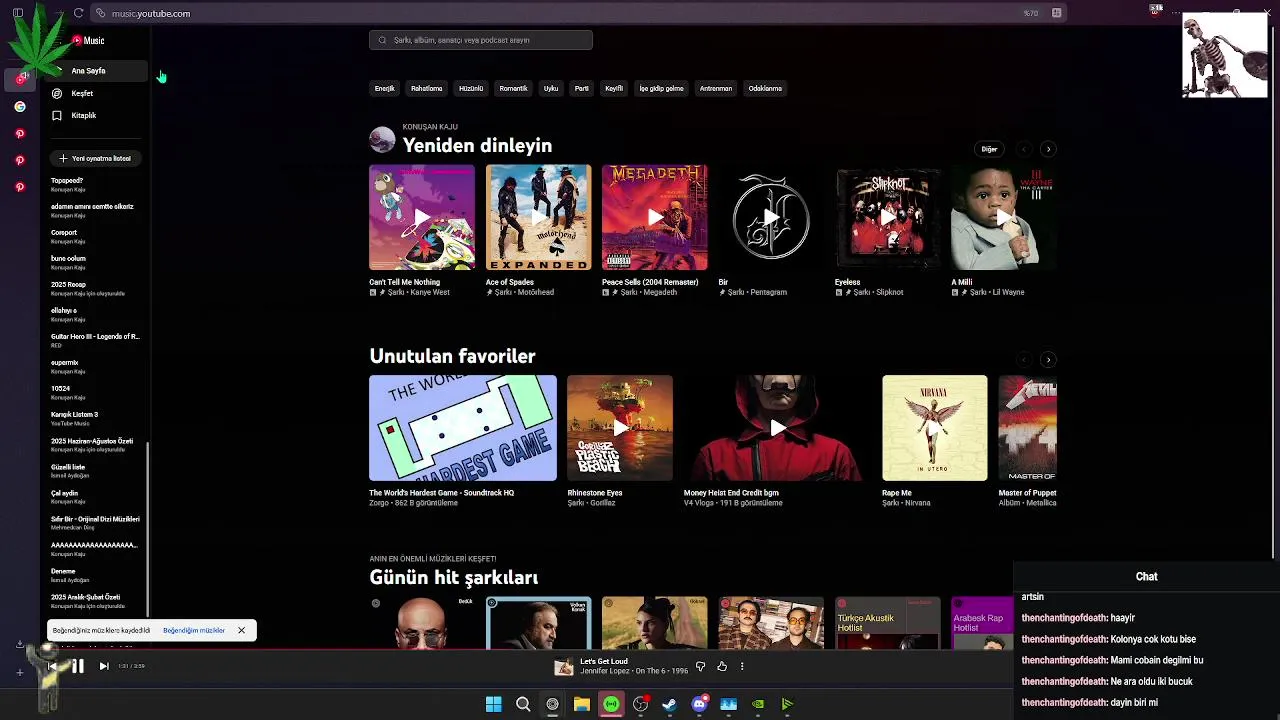Play World's Hardest Game soundtrack video
Screen dimensions: 1280x720
coord(463,428)
